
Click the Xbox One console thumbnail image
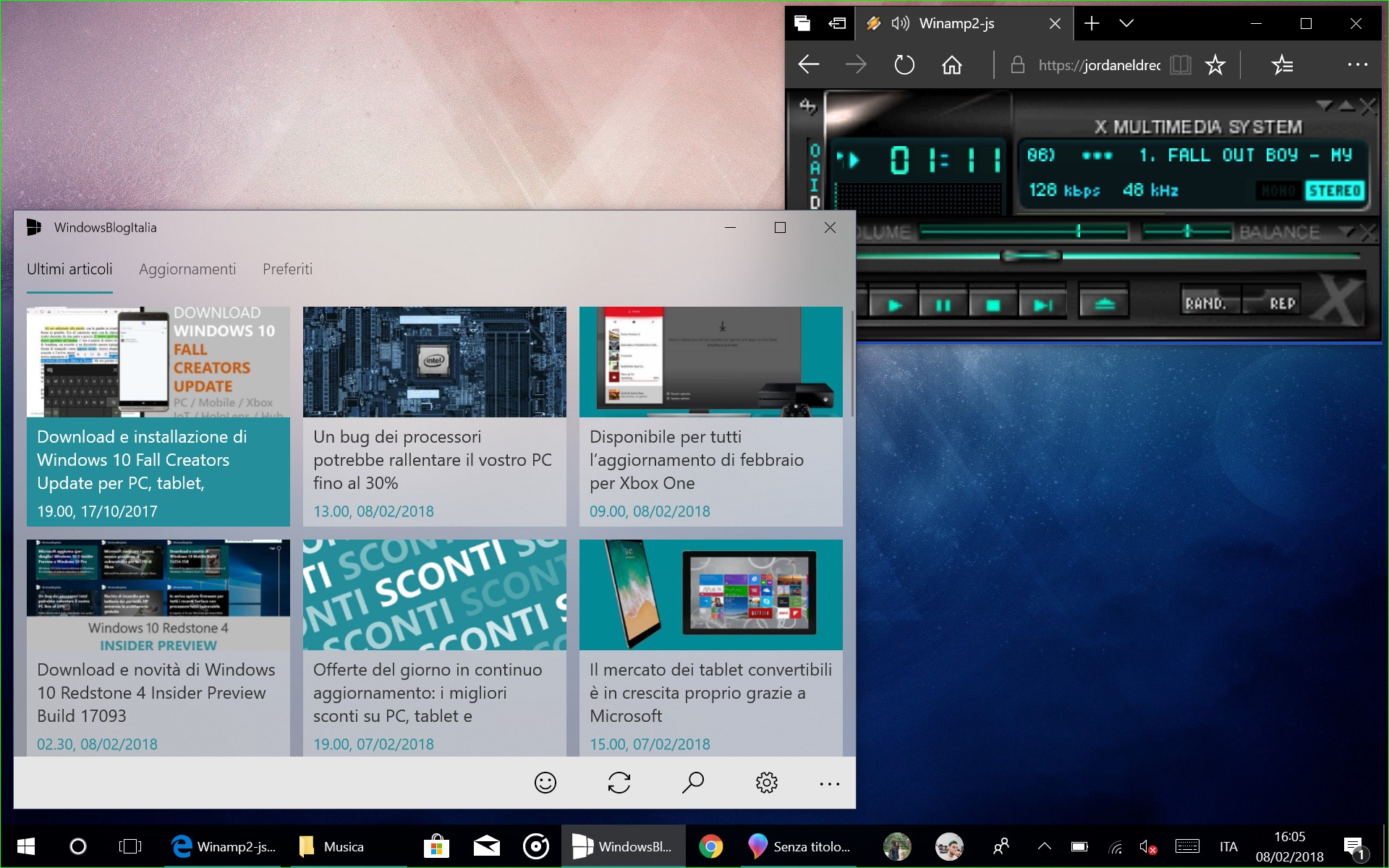[711, 362]
